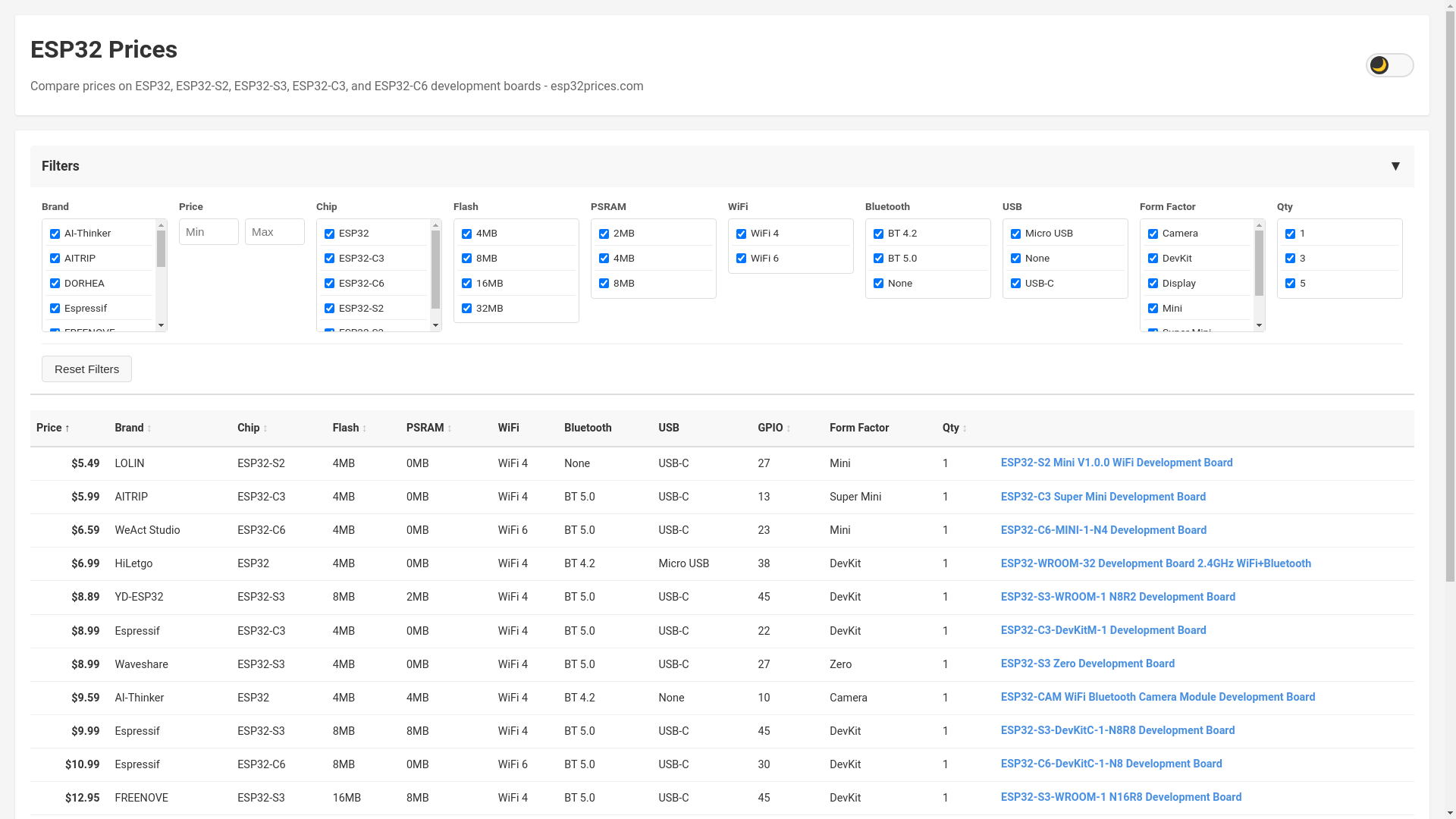Toggle the Qty 5 filter checkbox
Viewport: 1456px width, 819px height.
[x=1290, y=284]
